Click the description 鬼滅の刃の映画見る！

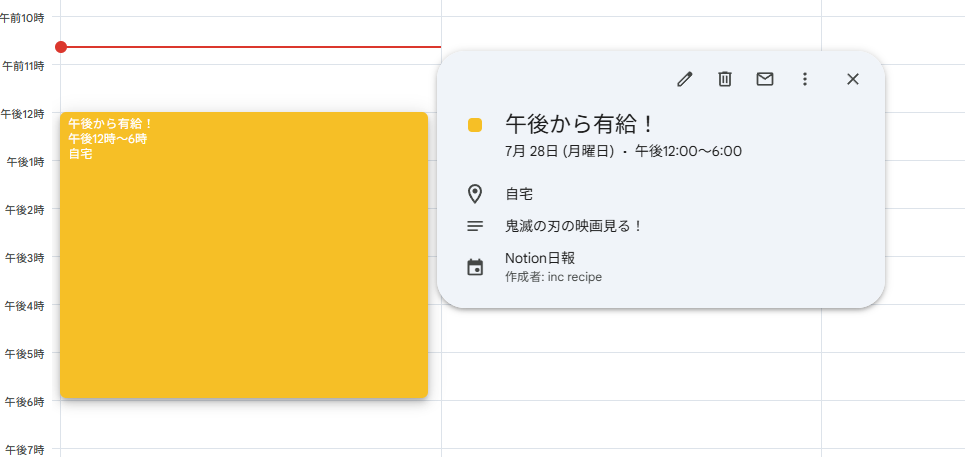coord(574,226)
